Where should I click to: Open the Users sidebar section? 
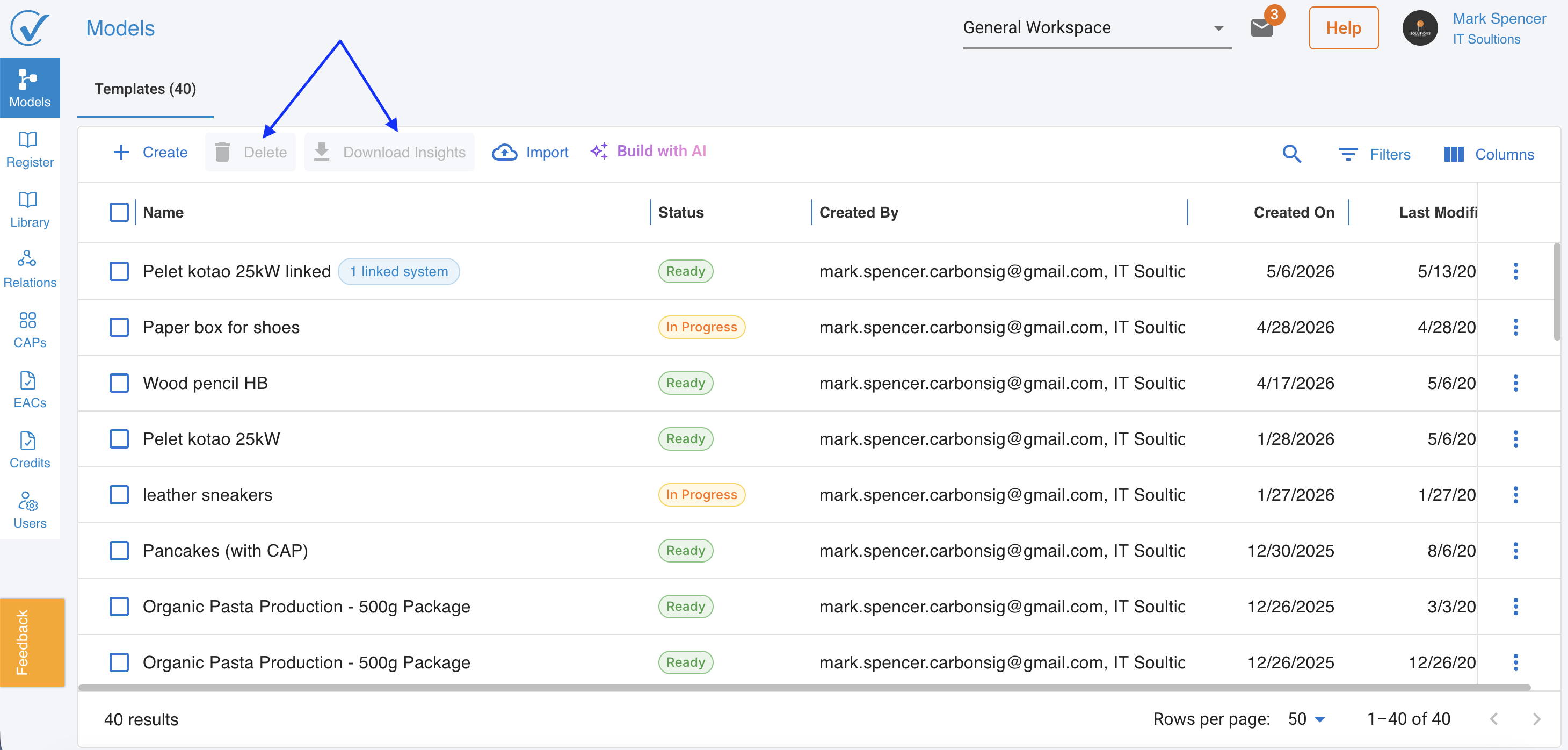(29, 510)
